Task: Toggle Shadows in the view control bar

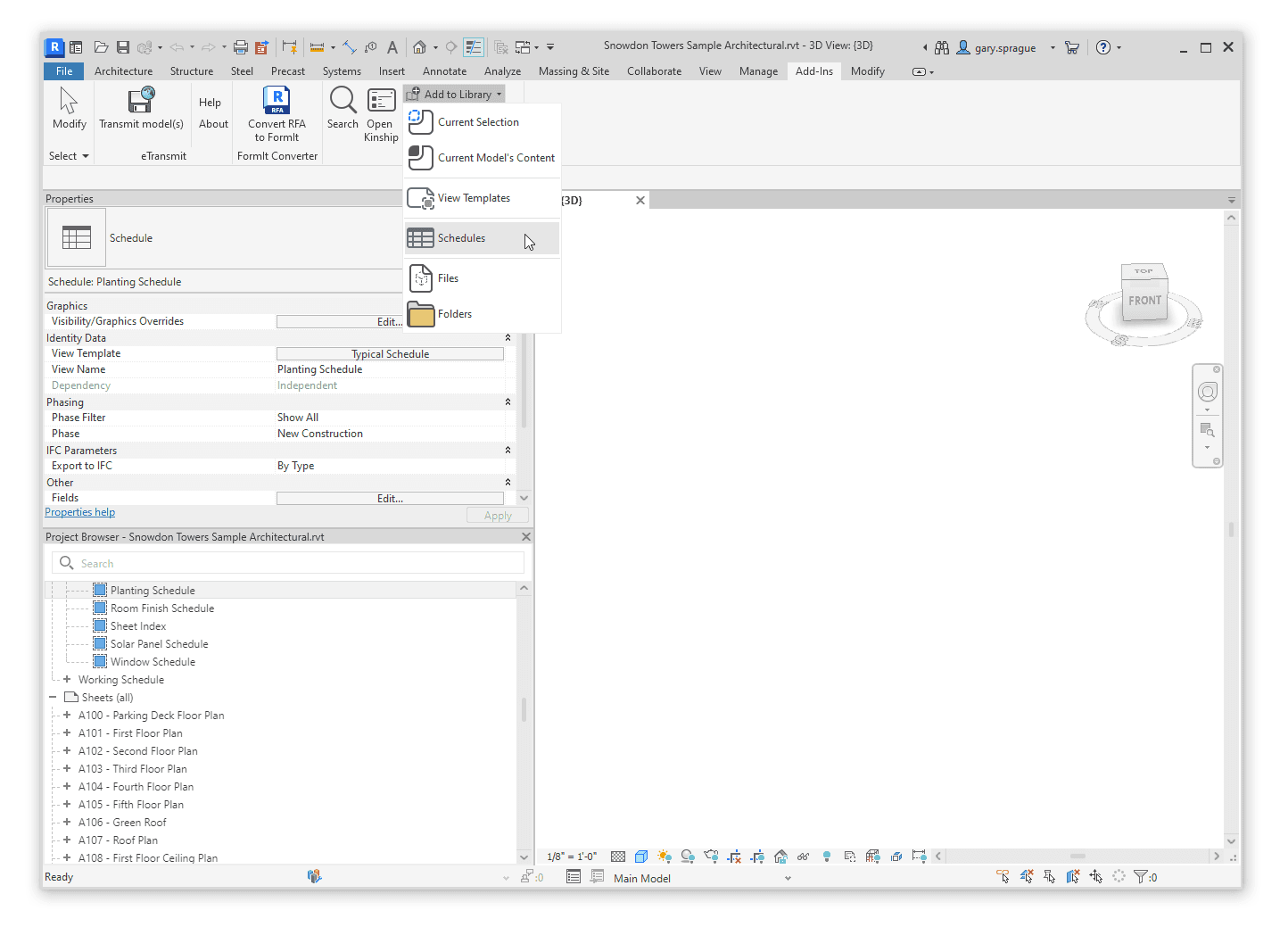Action: [687, 857]
